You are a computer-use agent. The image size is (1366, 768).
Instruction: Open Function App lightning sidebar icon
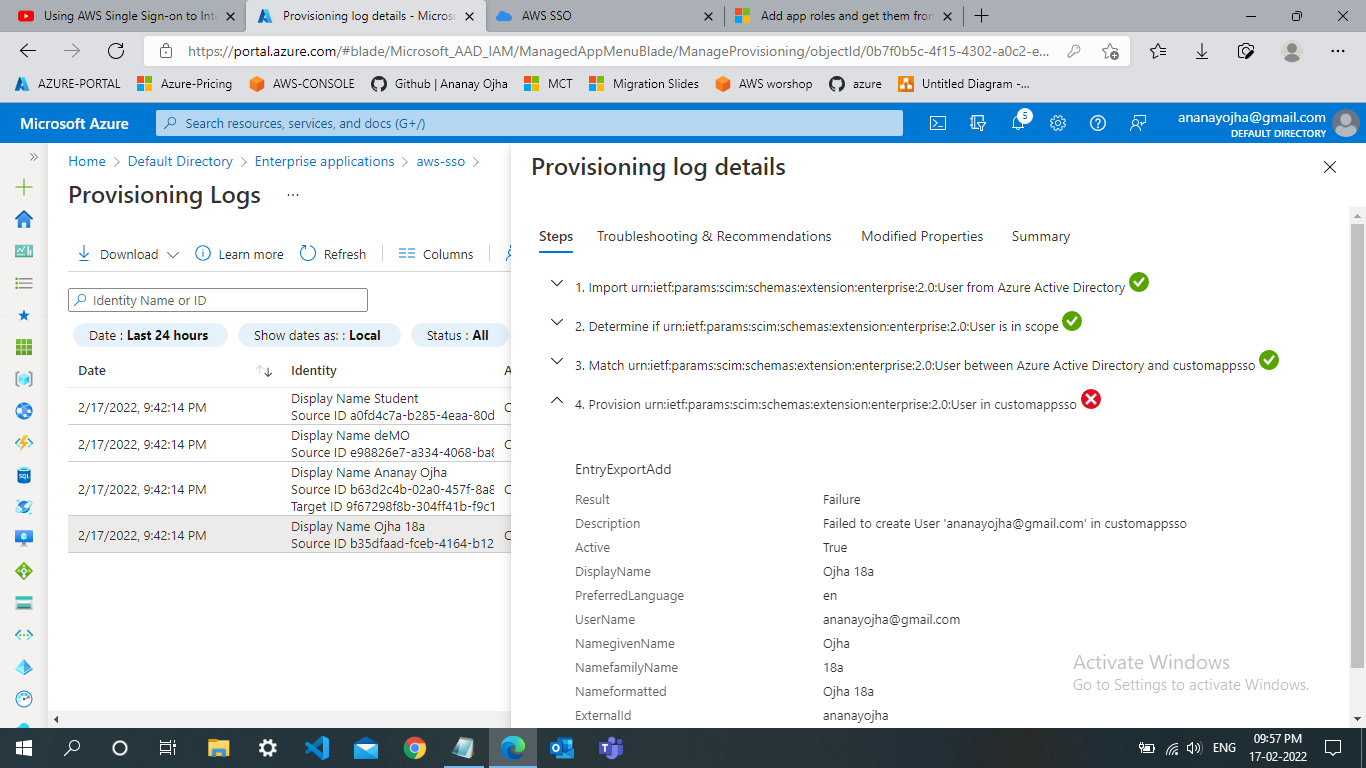24,443
